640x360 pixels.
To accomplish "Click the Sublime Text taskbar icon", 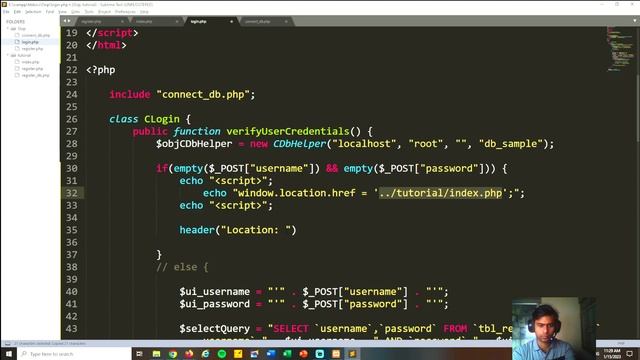I will pyautogui.click(x=352, y=353).
